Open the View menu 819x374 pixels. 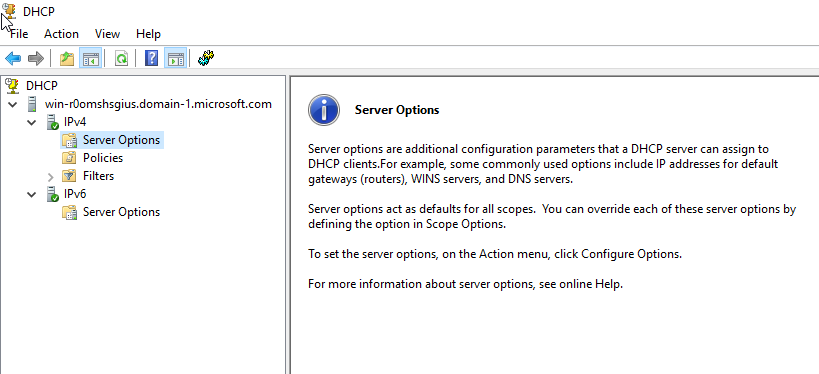click(107, 34)
